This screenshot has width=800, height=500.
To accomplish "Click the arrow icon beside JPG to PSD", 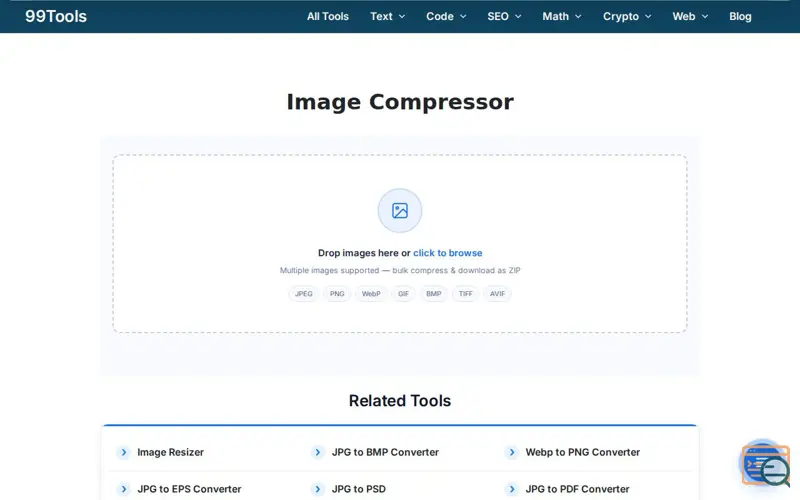I will click(x=317, y=489).
